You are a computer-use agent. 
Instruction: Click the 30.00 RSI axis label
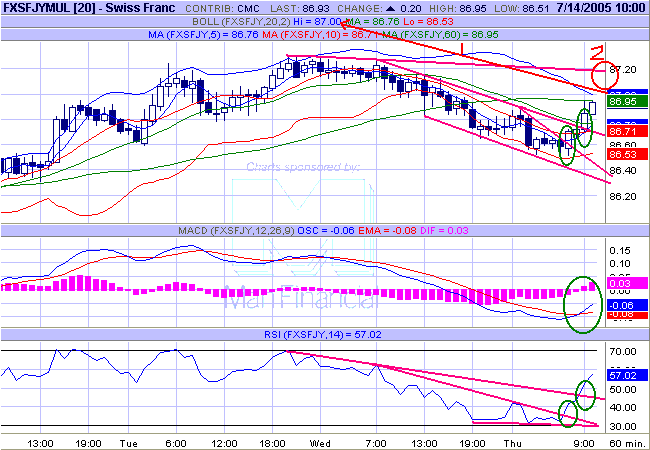623,426
